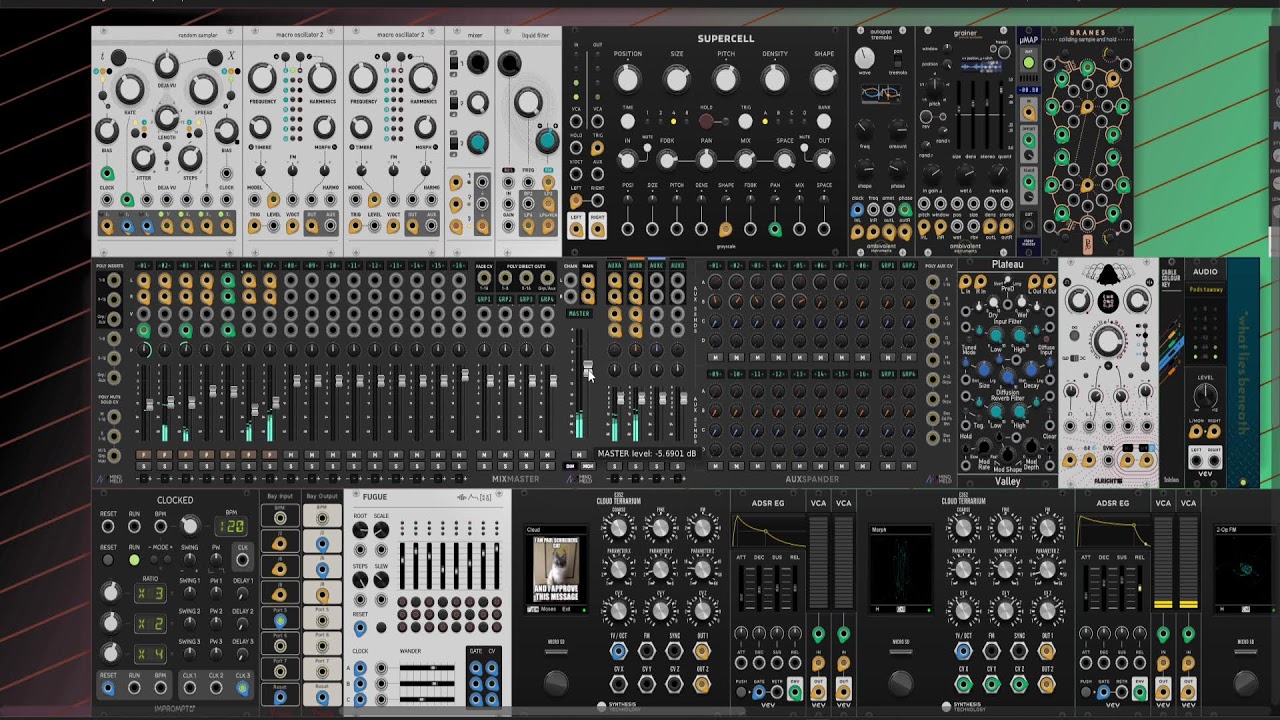This screenshot has width=1280, height=720.
Task: Click the CLK 3 output jack on Clocked
Action: 242,688
